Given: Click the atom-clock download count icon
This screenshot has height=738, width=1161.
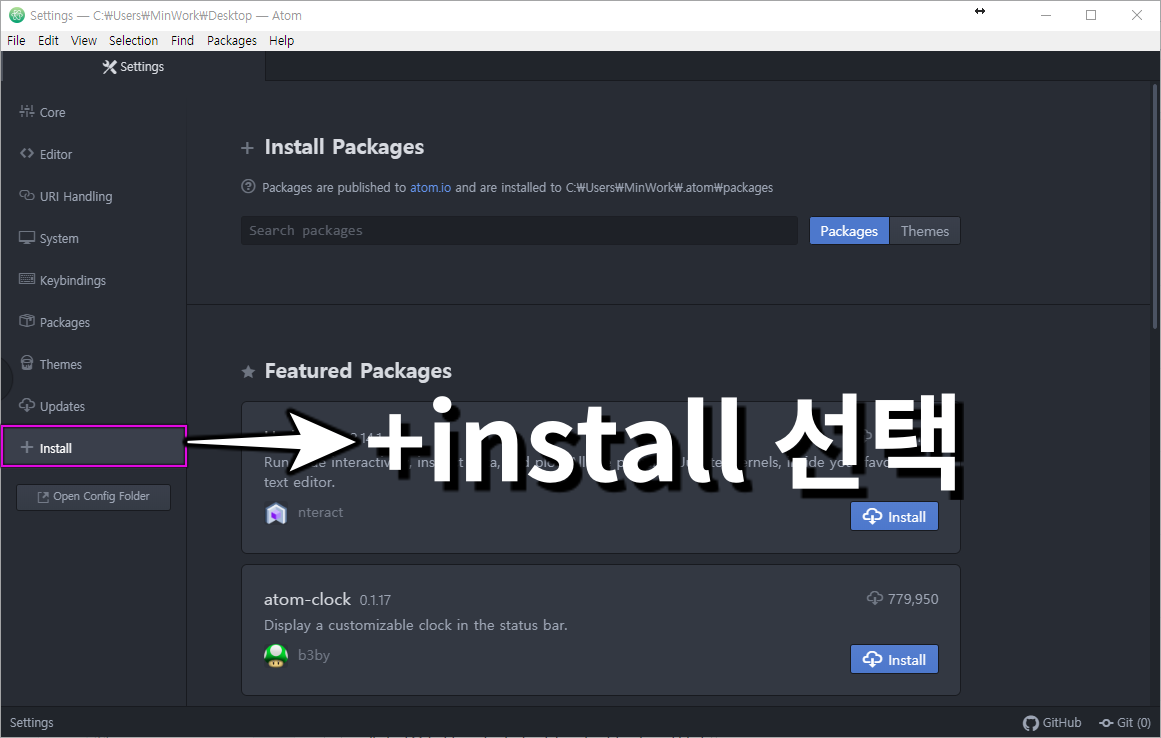Looking at the screenshot, I should point(874,598).
